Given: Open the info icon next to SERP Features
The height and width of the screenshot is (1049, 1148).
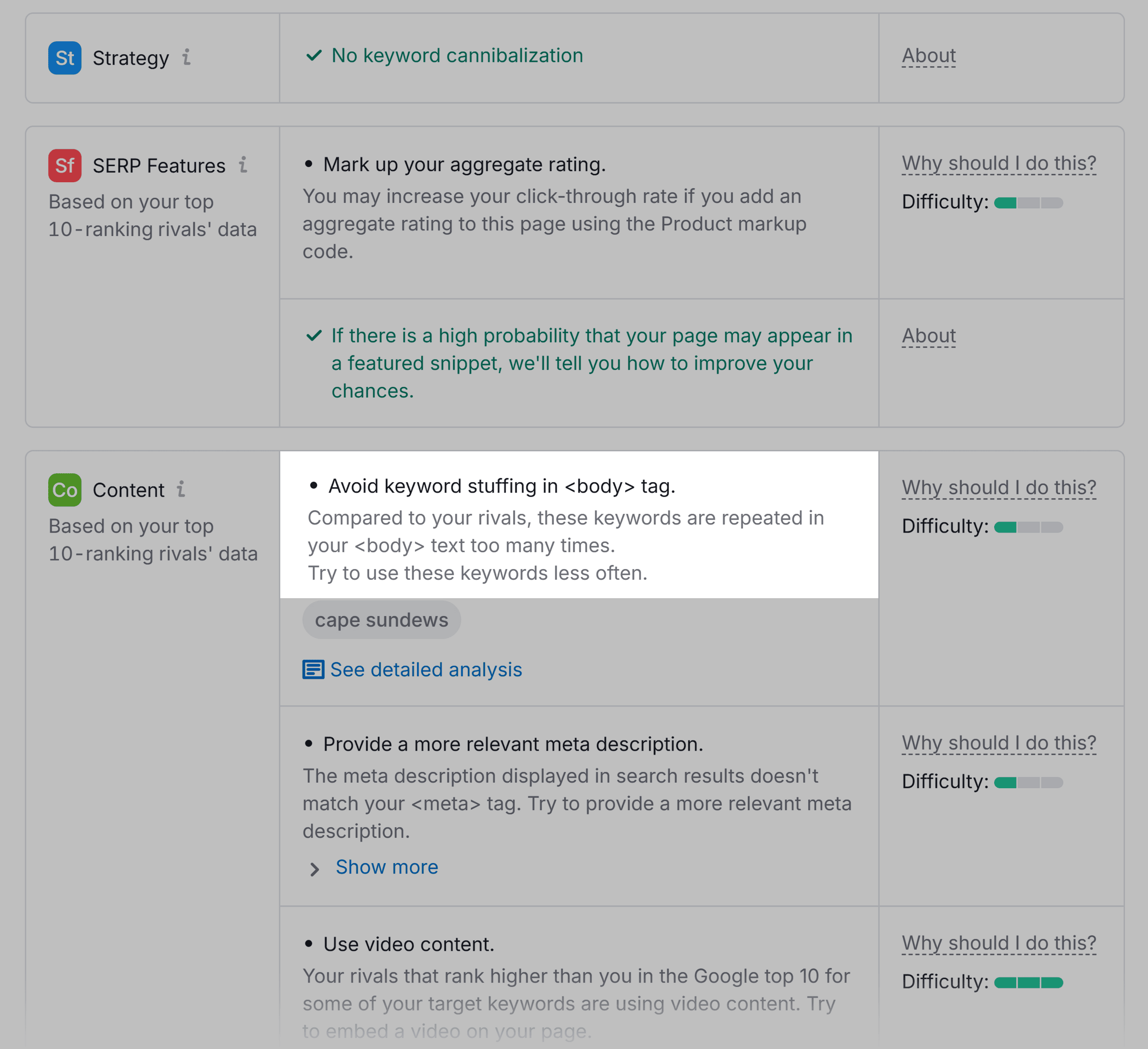Looking at the screenshot, I should click(244, 165).
